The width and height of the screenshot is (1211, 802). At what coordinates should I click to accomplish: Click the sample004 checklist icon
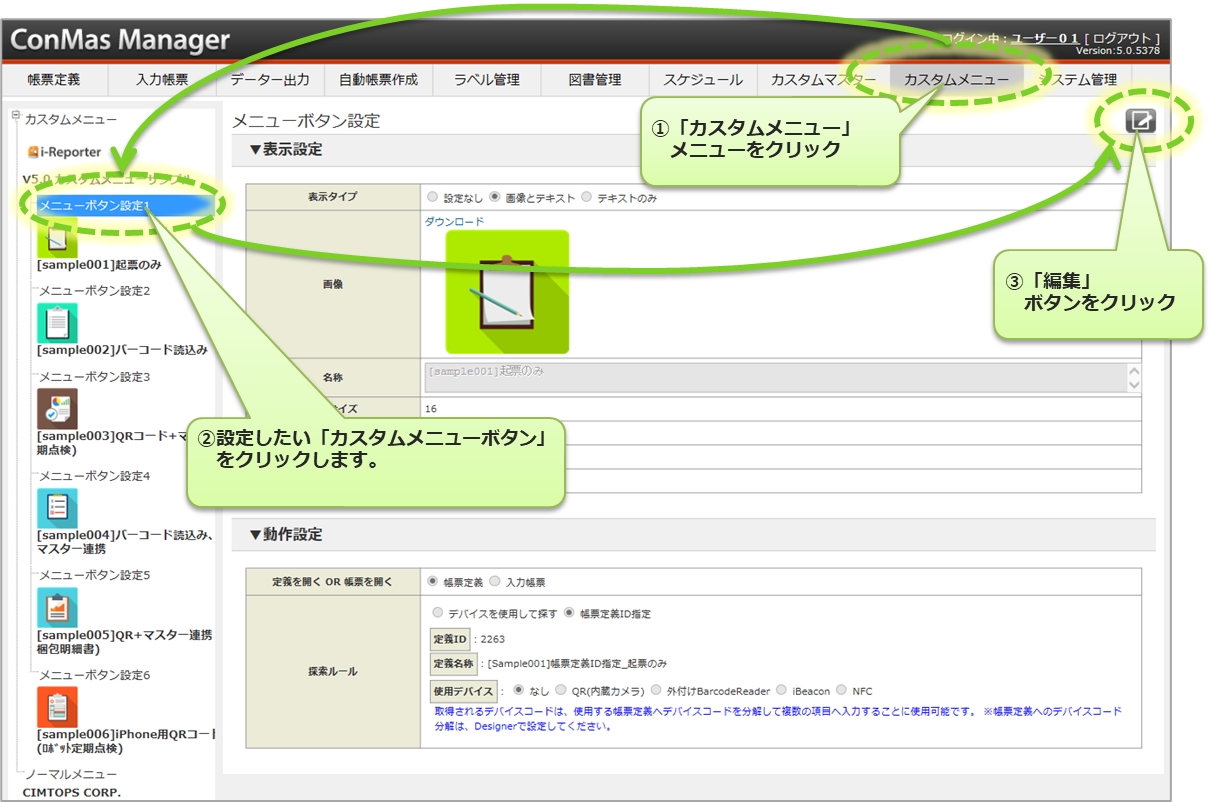click(x=57, y=508)
